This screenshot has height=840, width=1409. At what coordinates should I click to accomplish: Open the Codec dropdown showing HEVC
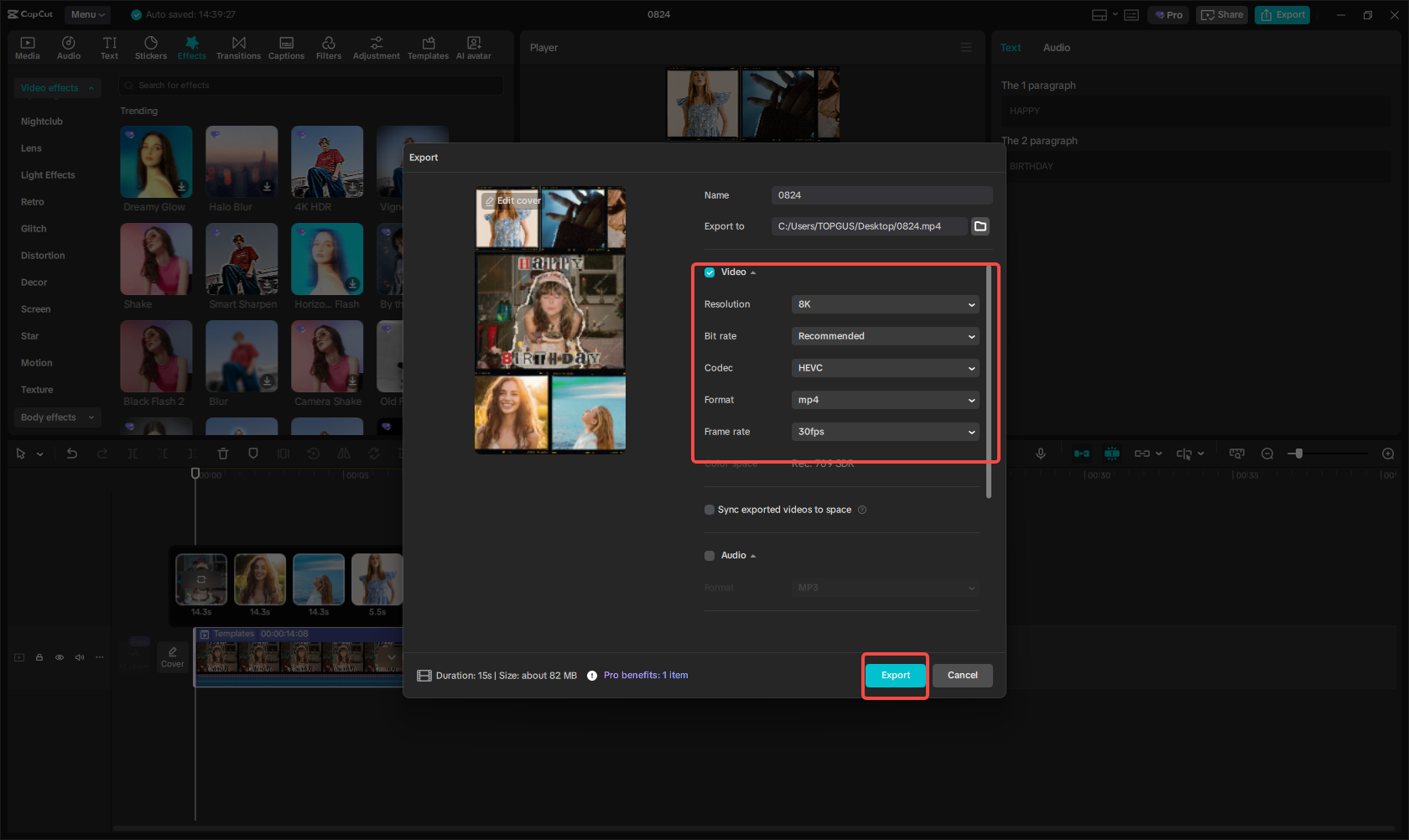[885, 368]
